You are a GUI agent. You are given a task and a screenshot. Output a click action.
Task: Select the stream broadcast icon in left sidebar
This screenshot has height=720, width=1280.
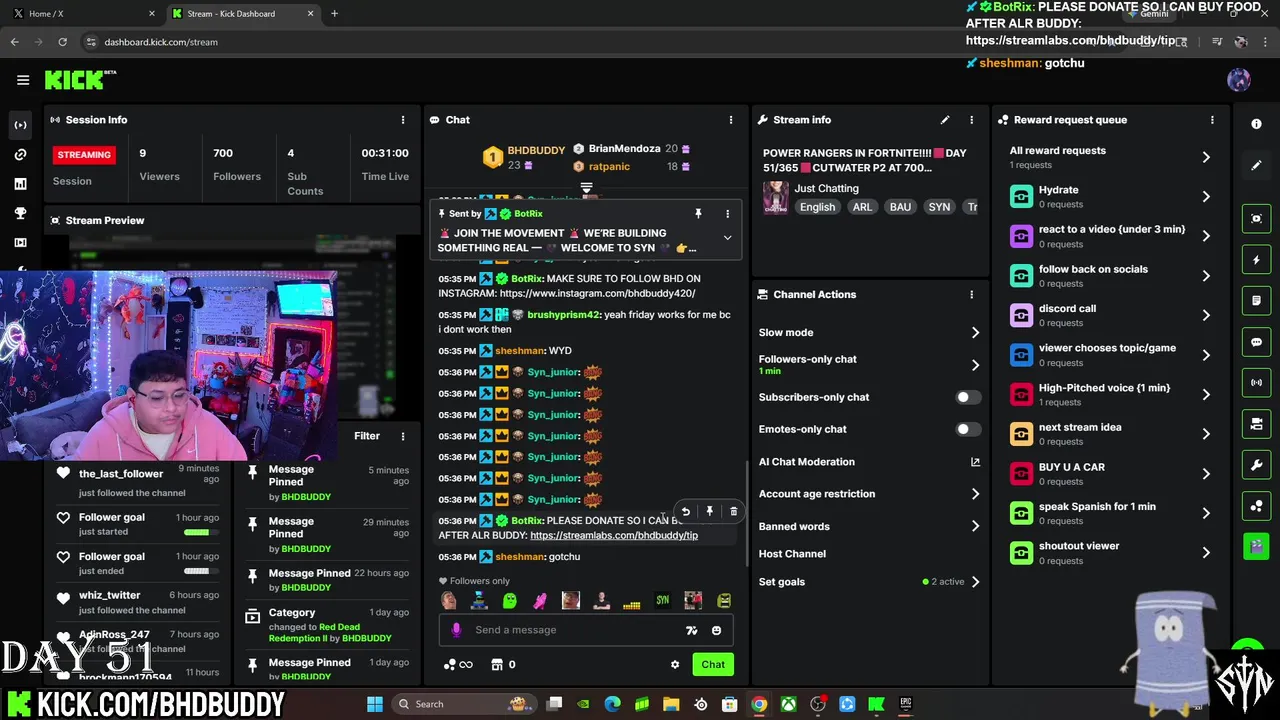[x=20, y=125]
